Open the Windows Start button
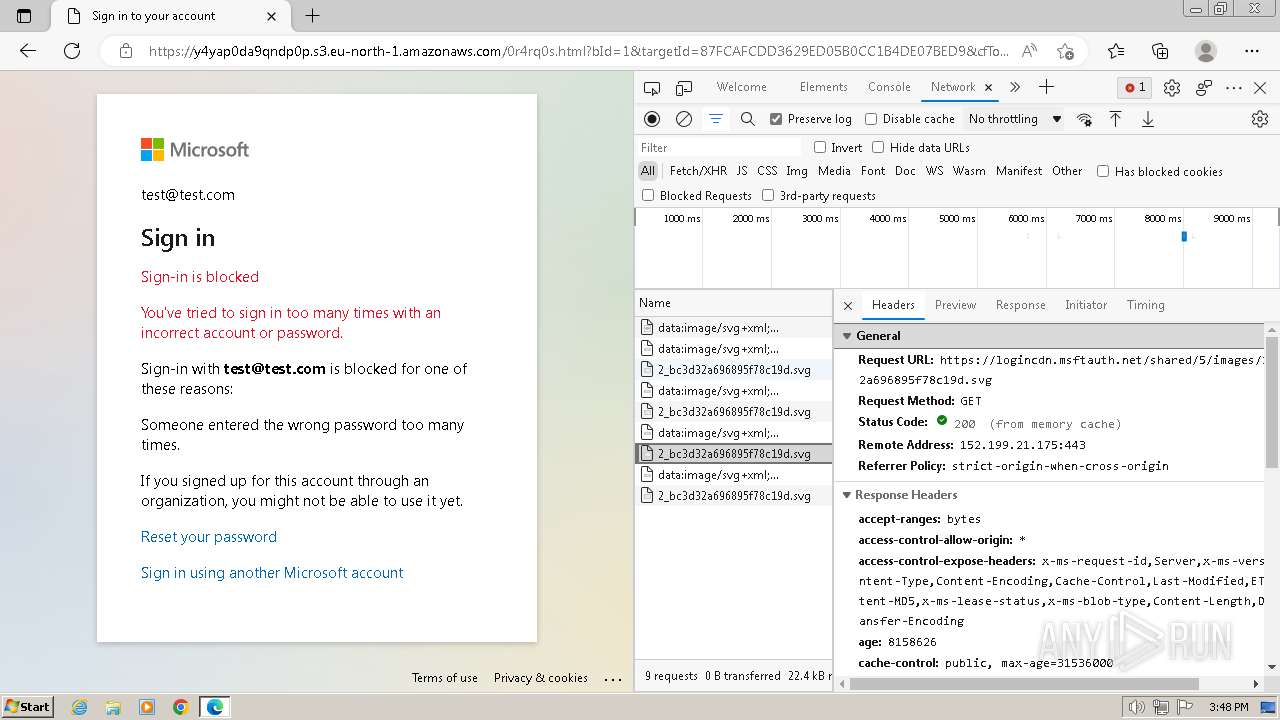 click(28, 706)
